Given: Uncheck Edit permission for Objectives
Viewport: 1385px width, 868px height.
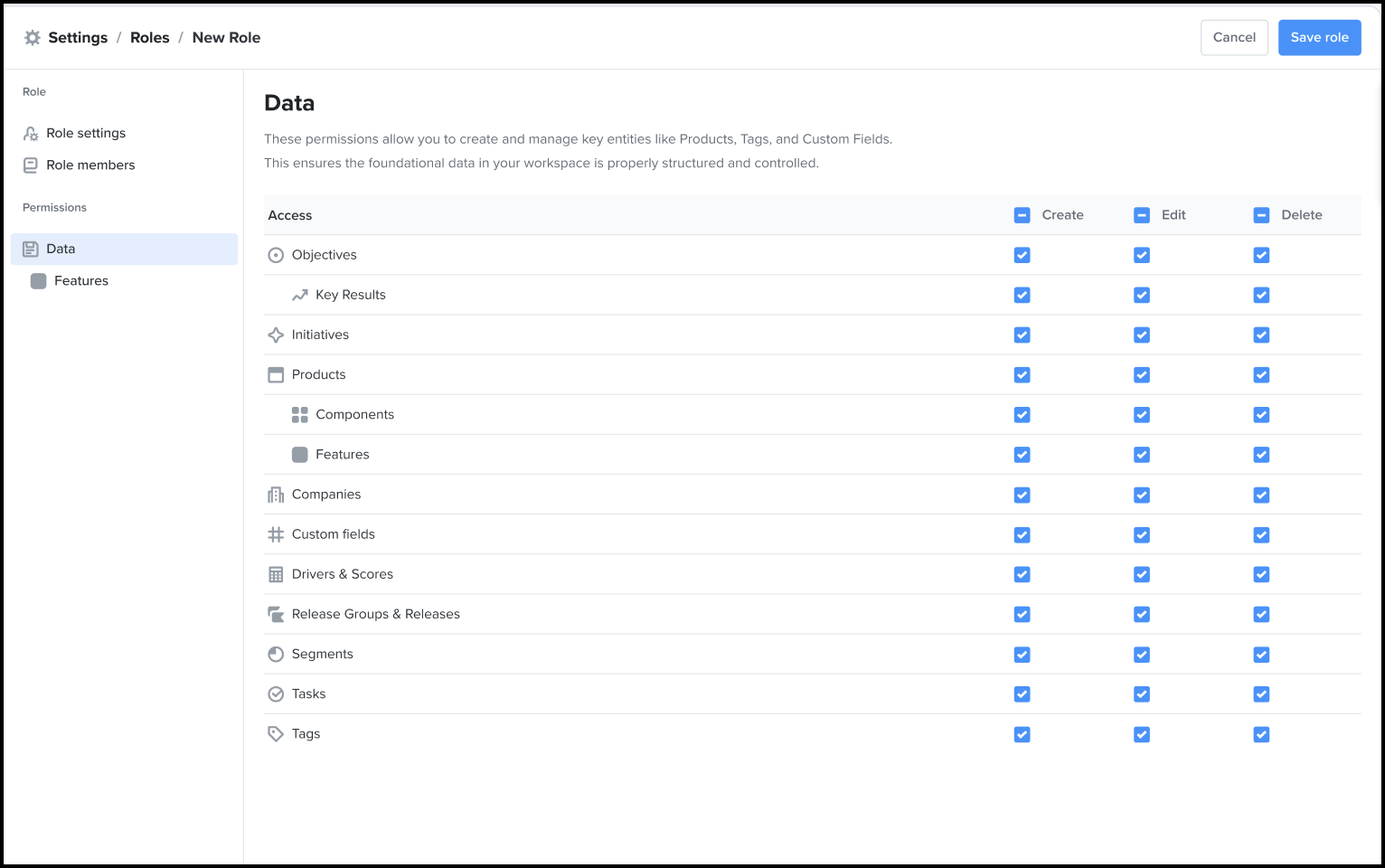Looking at the screenshot, I should (x=1142, y=255).
